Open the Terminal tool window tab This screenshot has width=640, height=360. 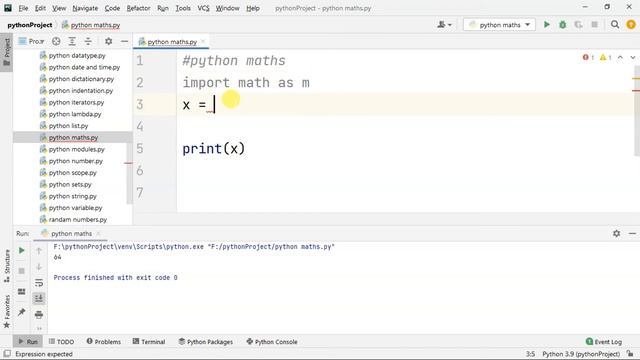[x=149, y=342]
